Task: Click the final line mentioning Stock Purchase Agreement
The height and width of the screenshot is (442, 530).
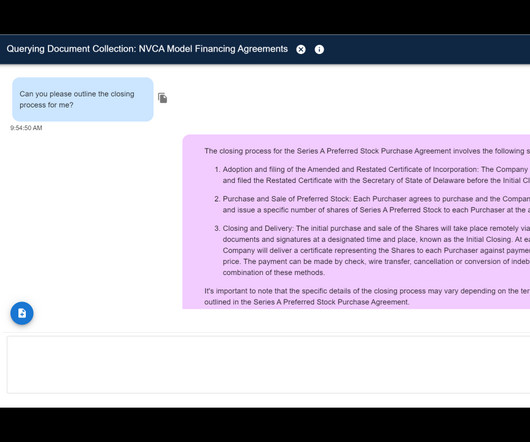Action: coord(307,302)
